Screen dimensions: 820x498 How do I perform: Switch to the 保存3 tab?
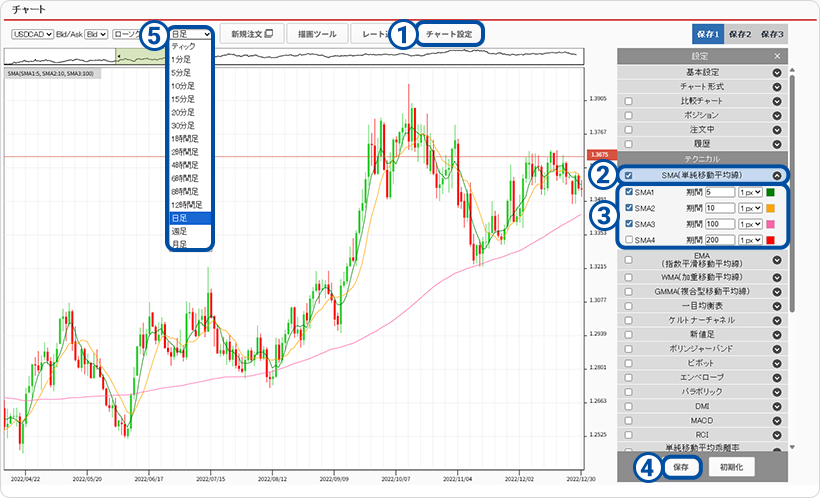click(771, 34)
